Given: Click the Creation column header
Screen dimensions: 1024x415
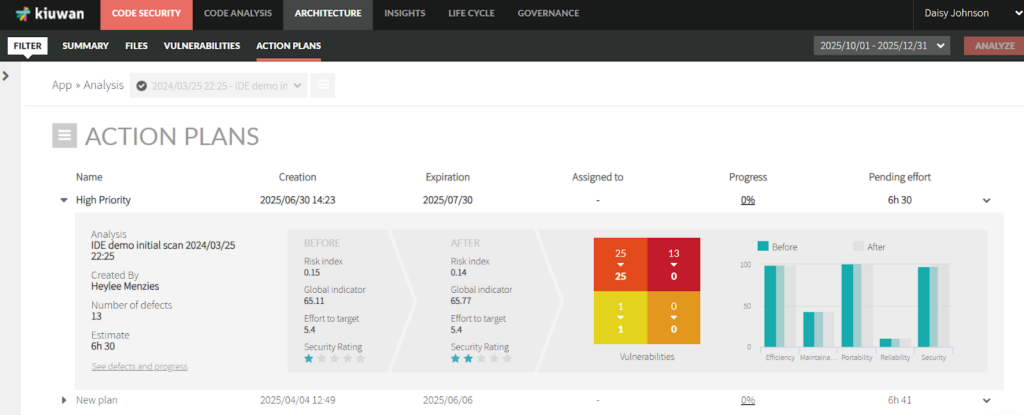Looking at the screenshot, I should coord(297,177).
